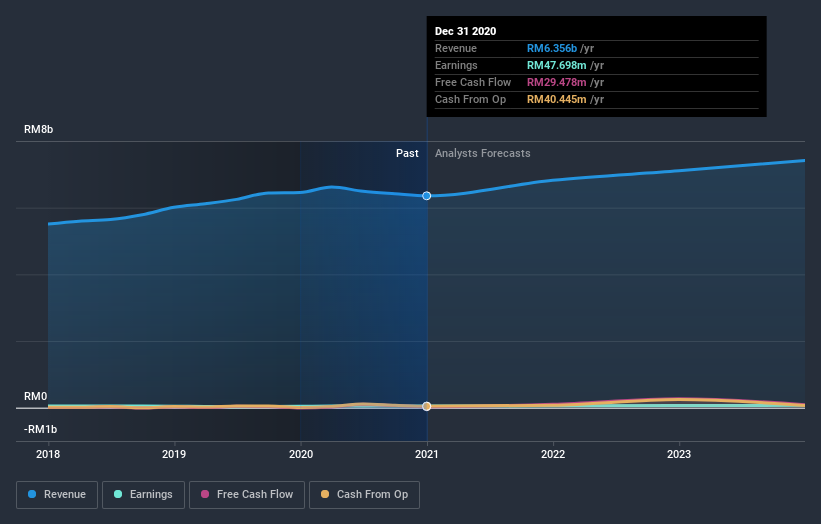Click the Analysts Forecasts label
This screenshot has width=821, height=524.
point(483,153)
